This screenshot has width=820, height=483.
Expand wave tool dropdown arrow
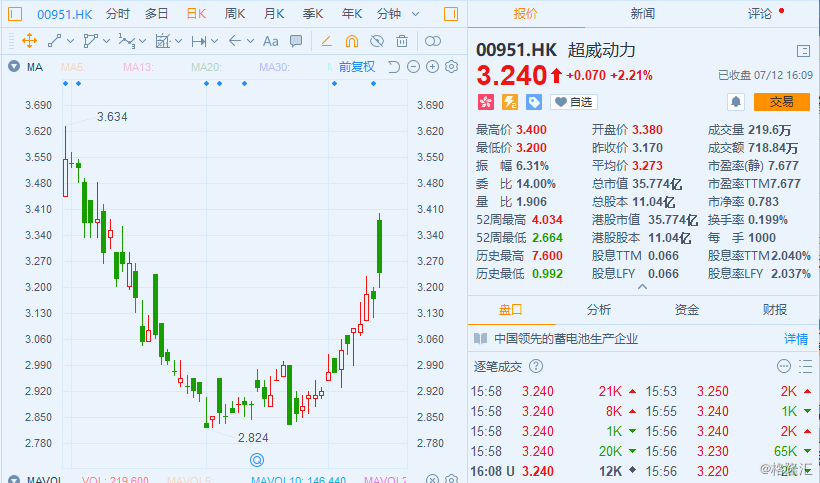[x=143, y=41]
